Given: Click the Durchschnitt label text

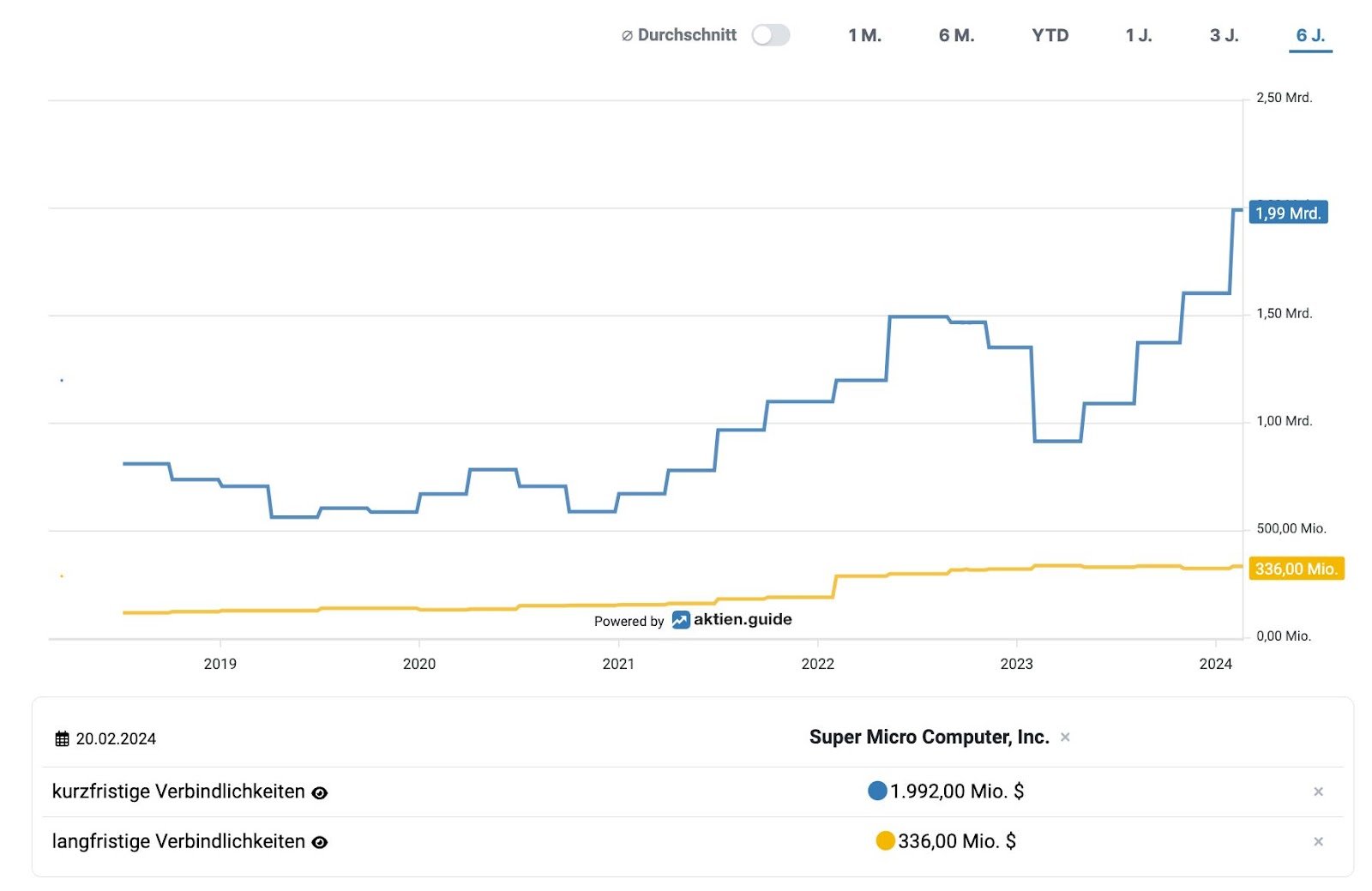Looking at the screenshot, I should pyautogui.click(x=687, y=35).
